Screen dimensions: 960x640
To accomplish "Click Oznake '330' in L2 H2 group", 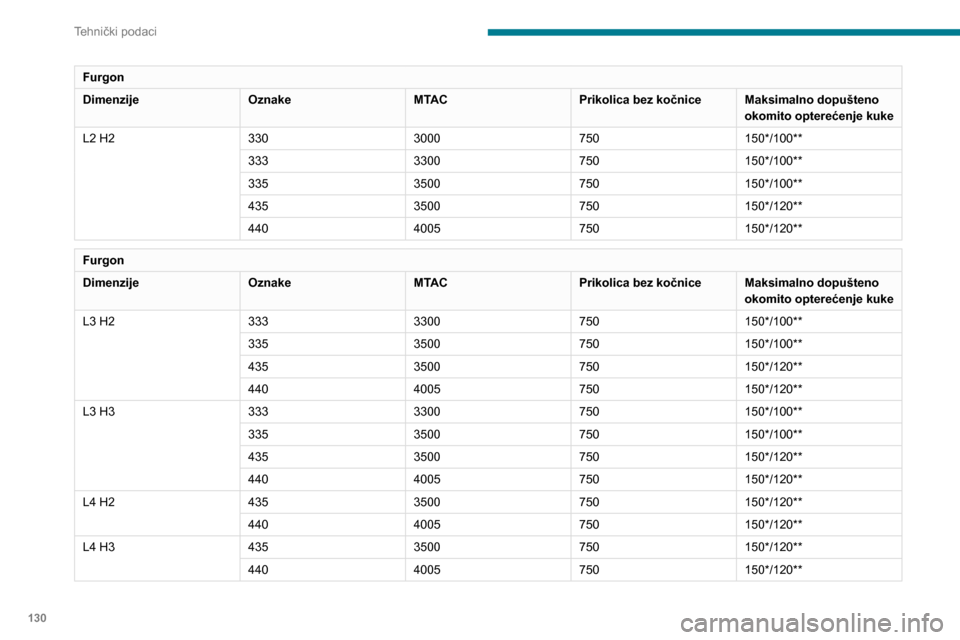I will coord(258,138).
